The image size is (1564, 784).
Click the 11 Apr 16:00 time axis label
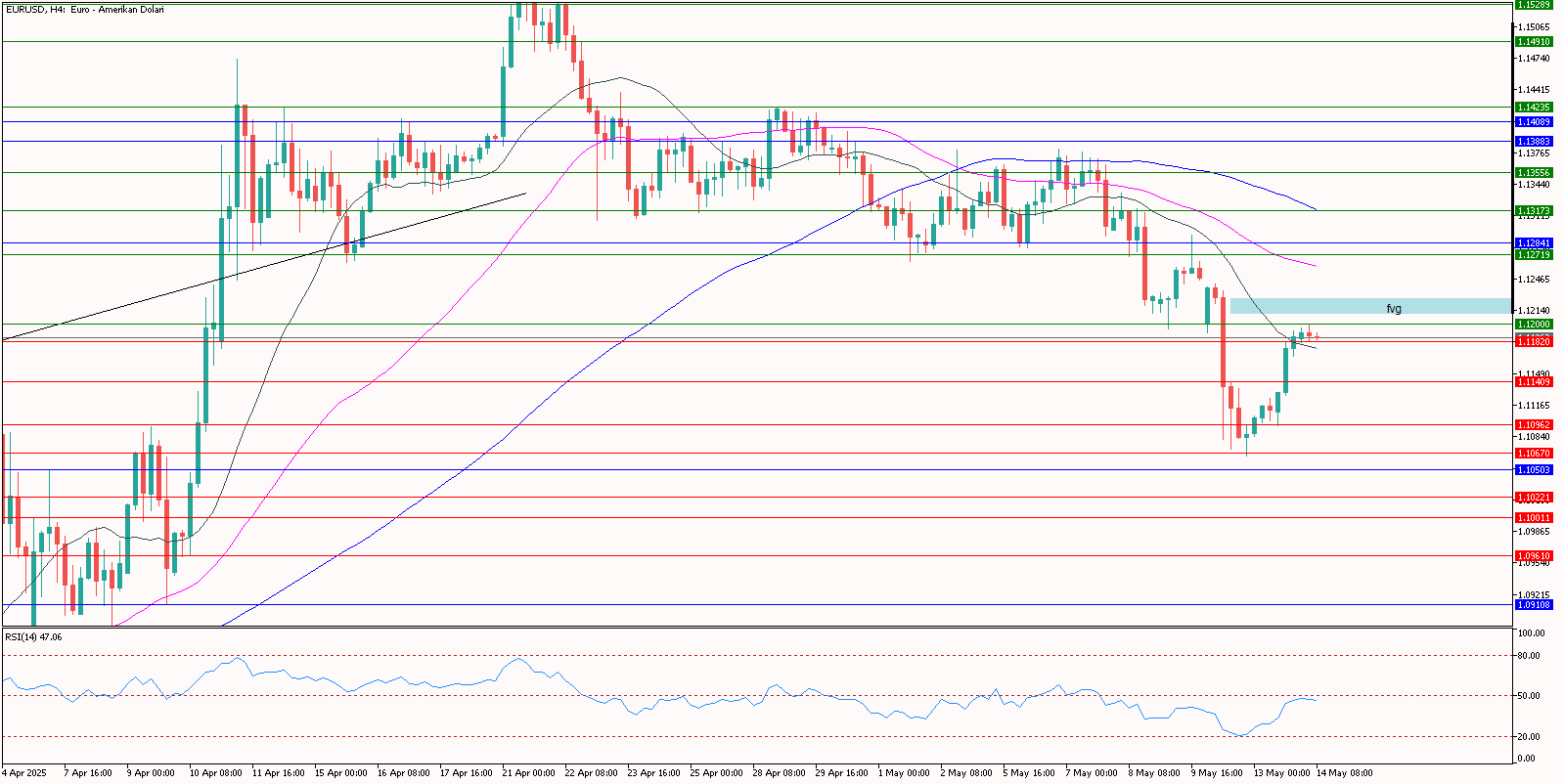[278, 773]
